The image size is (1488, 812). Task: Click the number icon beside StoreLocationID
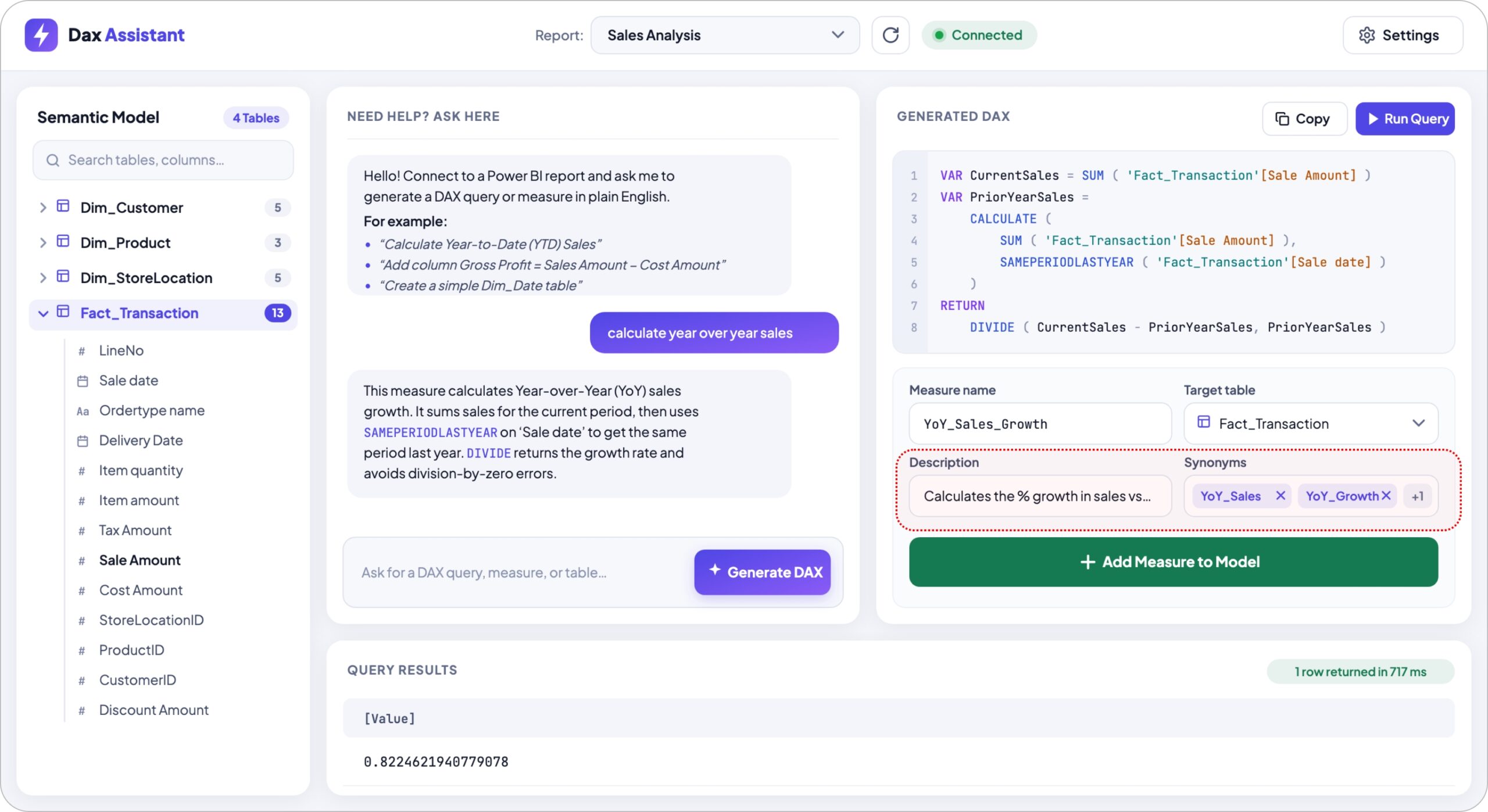(82, 621)
